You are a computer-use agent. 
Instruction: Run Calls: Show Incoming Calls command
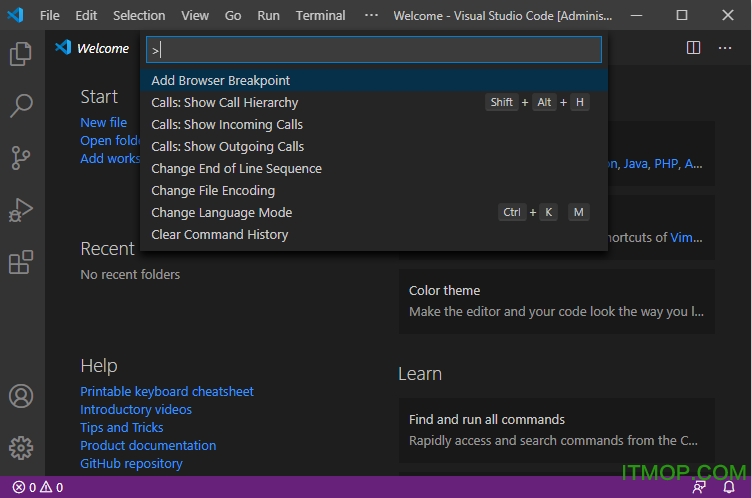coord(374,125)
